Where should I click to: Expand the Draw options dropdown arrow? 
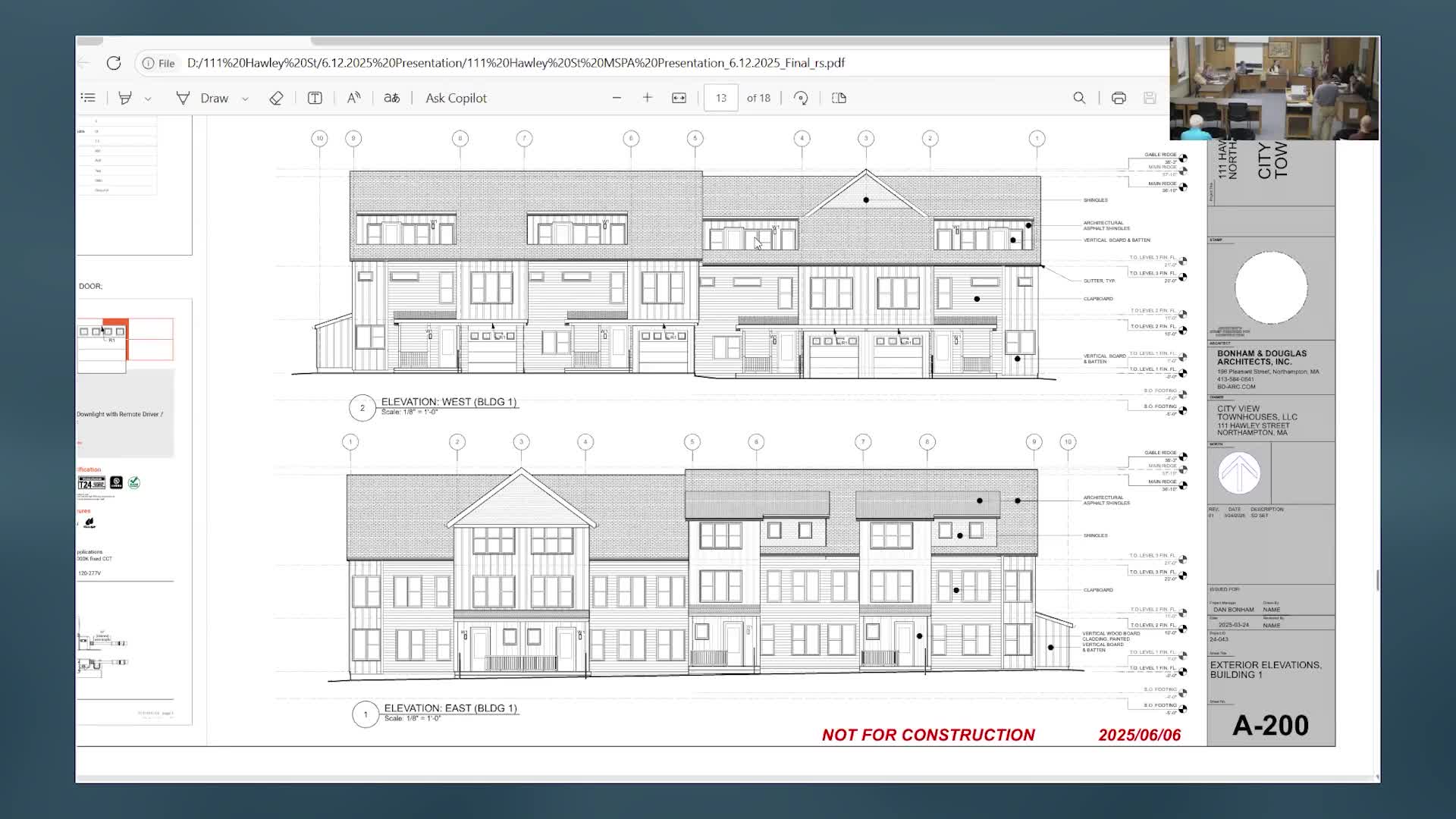tap(245, 99)
